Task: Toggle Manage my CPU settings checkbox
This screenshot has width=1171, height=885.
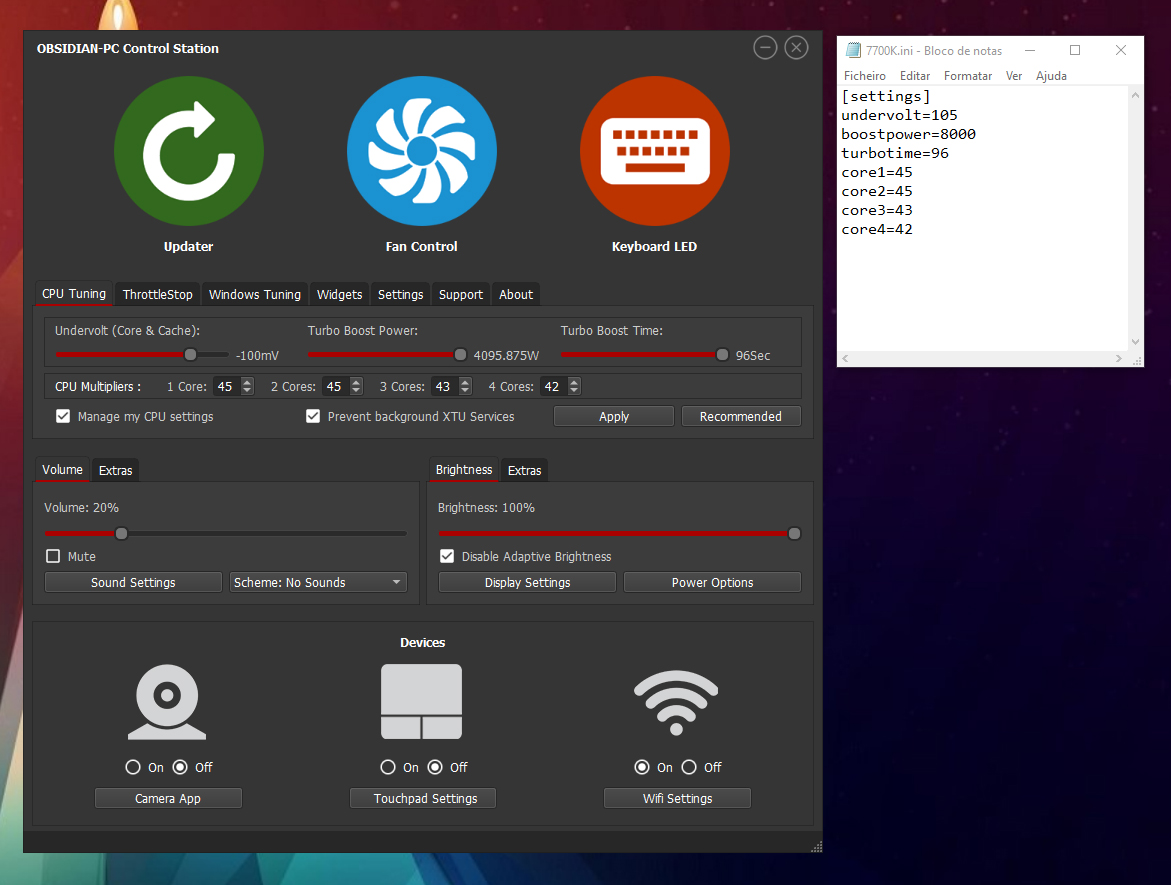Action: [x=63, y=416]
